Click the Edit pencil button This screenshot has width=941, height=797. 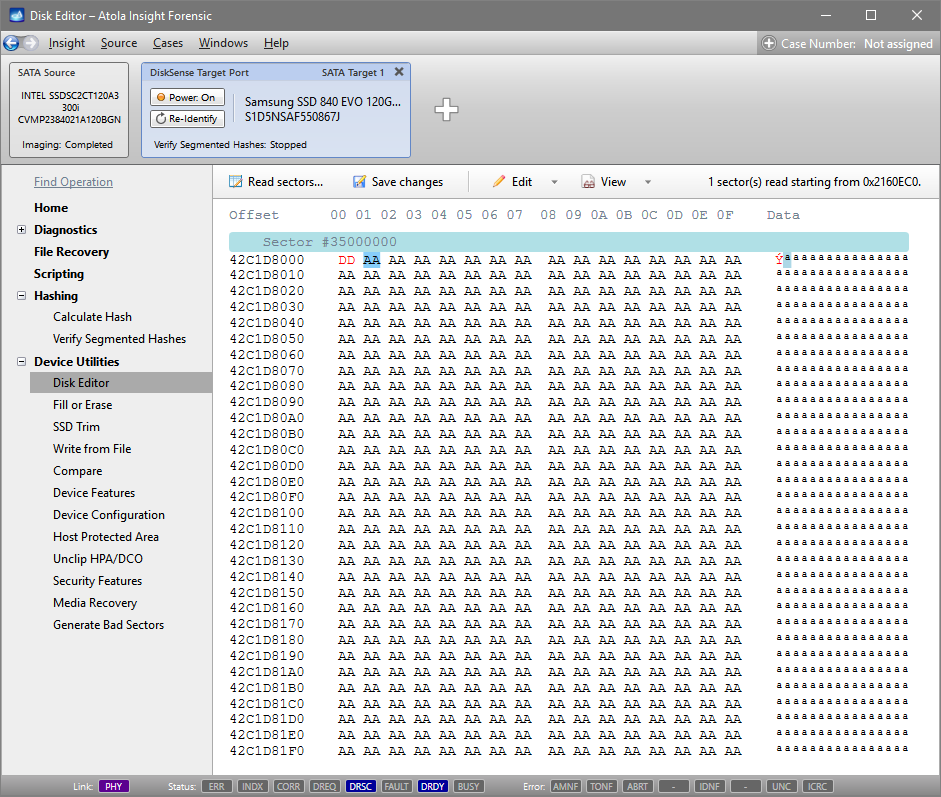click(513, 182)
